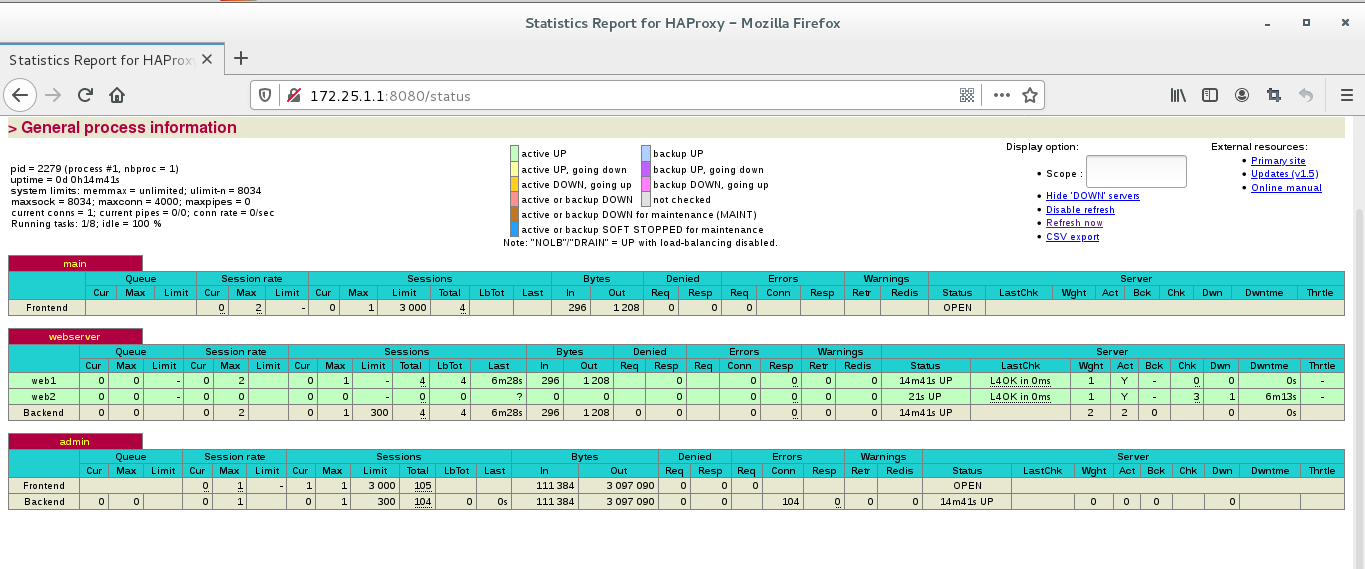Click the undo arrow toolbar icon

click(x=1305, y=95)
